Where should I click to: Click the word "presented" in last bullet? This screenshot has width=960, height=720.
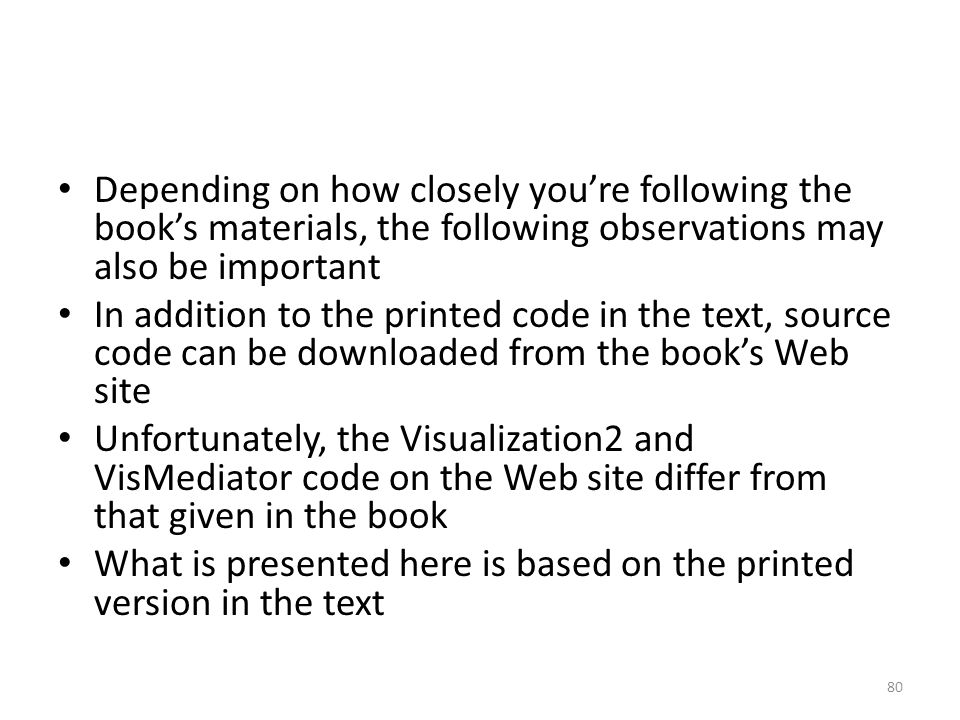308,565
